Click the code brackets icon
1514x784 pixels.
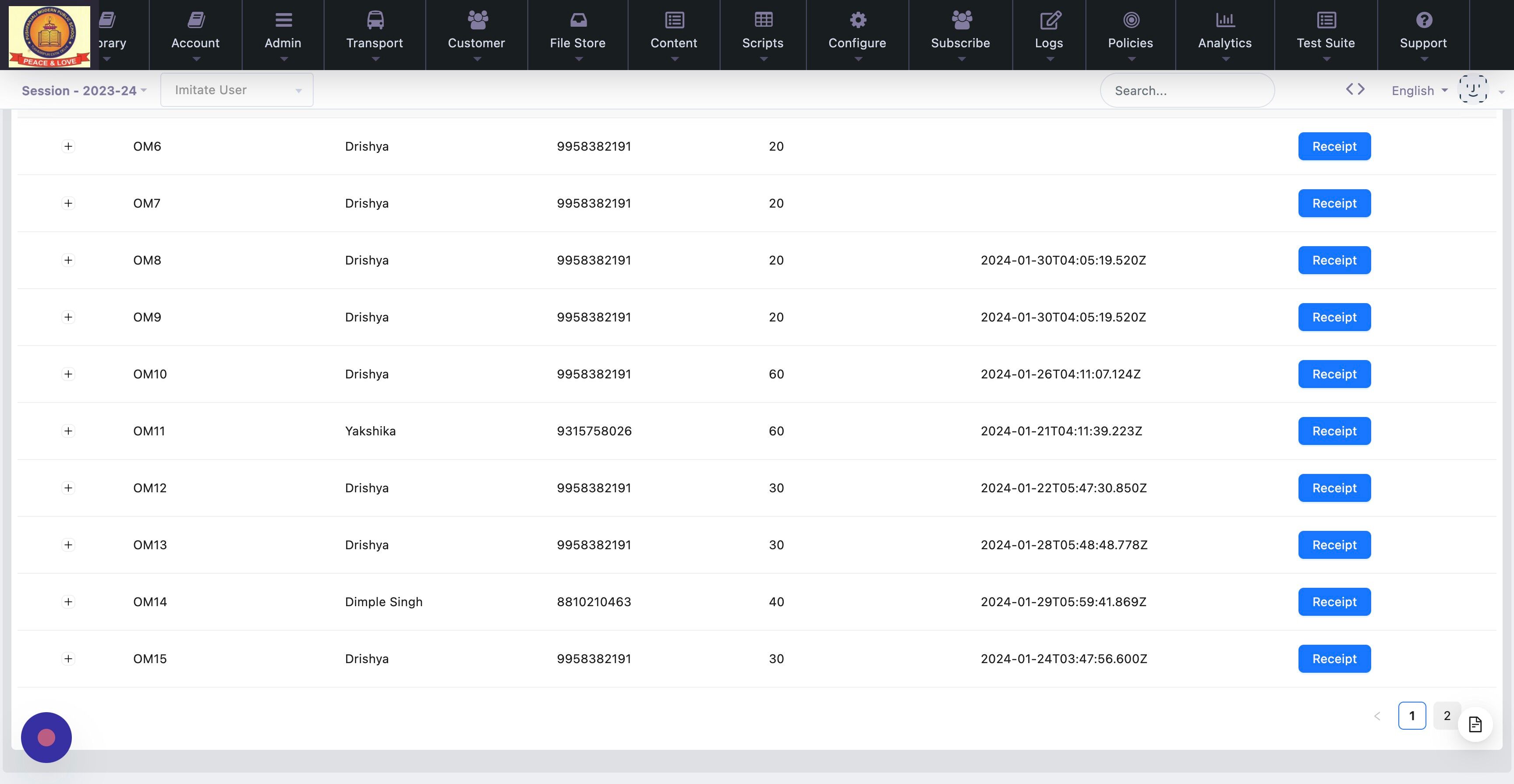(x=1355, y=89)
